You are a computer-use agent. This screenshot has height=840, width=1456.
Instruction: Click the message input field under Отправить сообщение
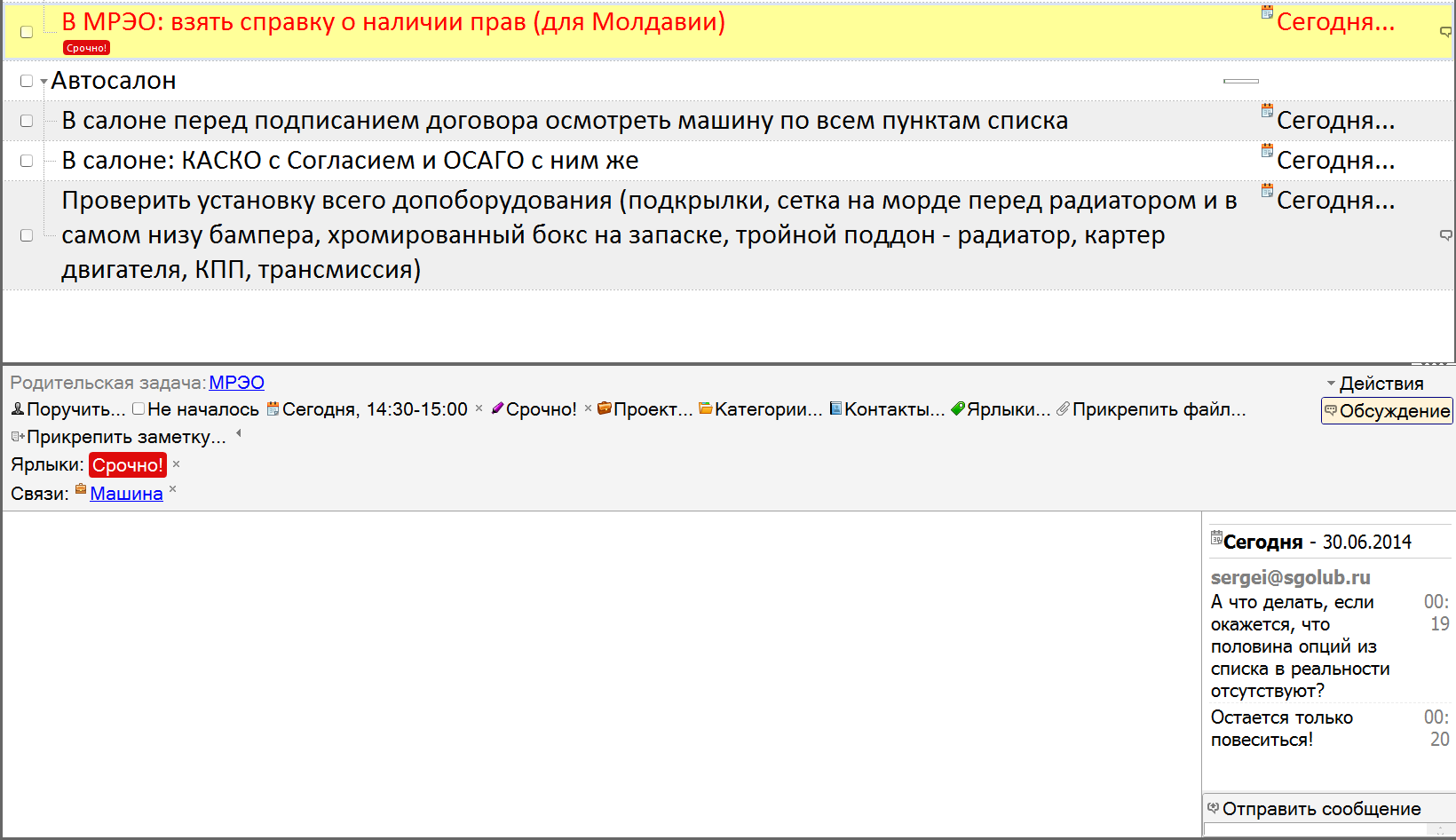[x=1323, y=829]
